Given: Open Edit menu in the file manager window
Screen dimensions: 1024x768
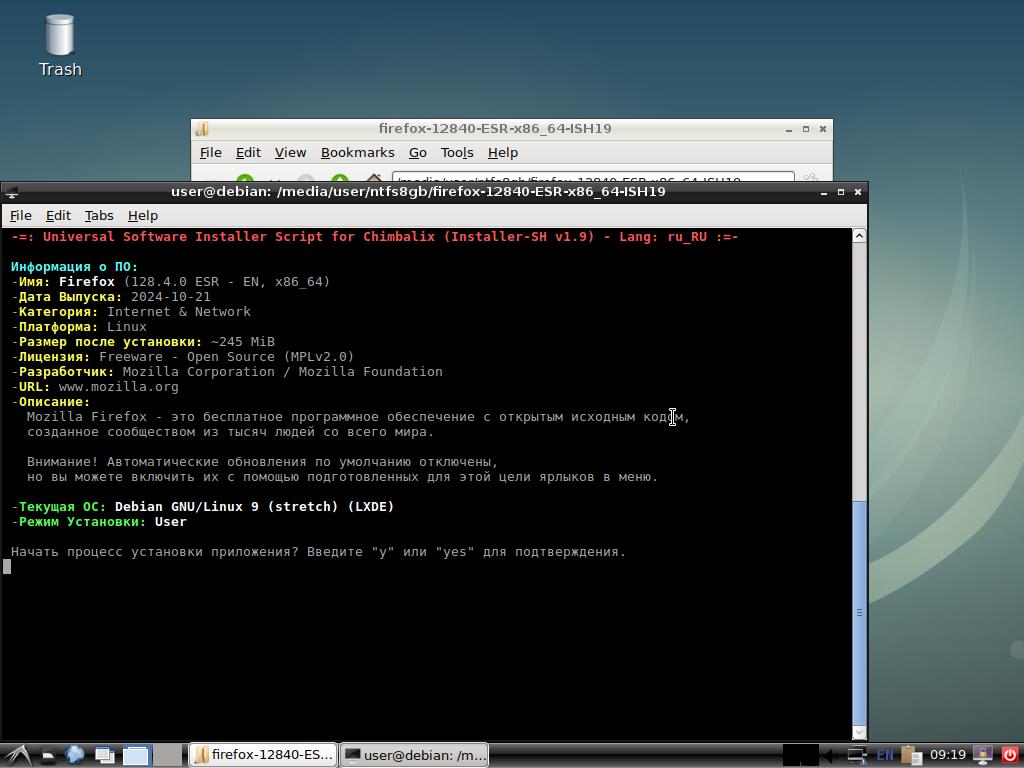Looking at the screenshot, I should [248, 152].
